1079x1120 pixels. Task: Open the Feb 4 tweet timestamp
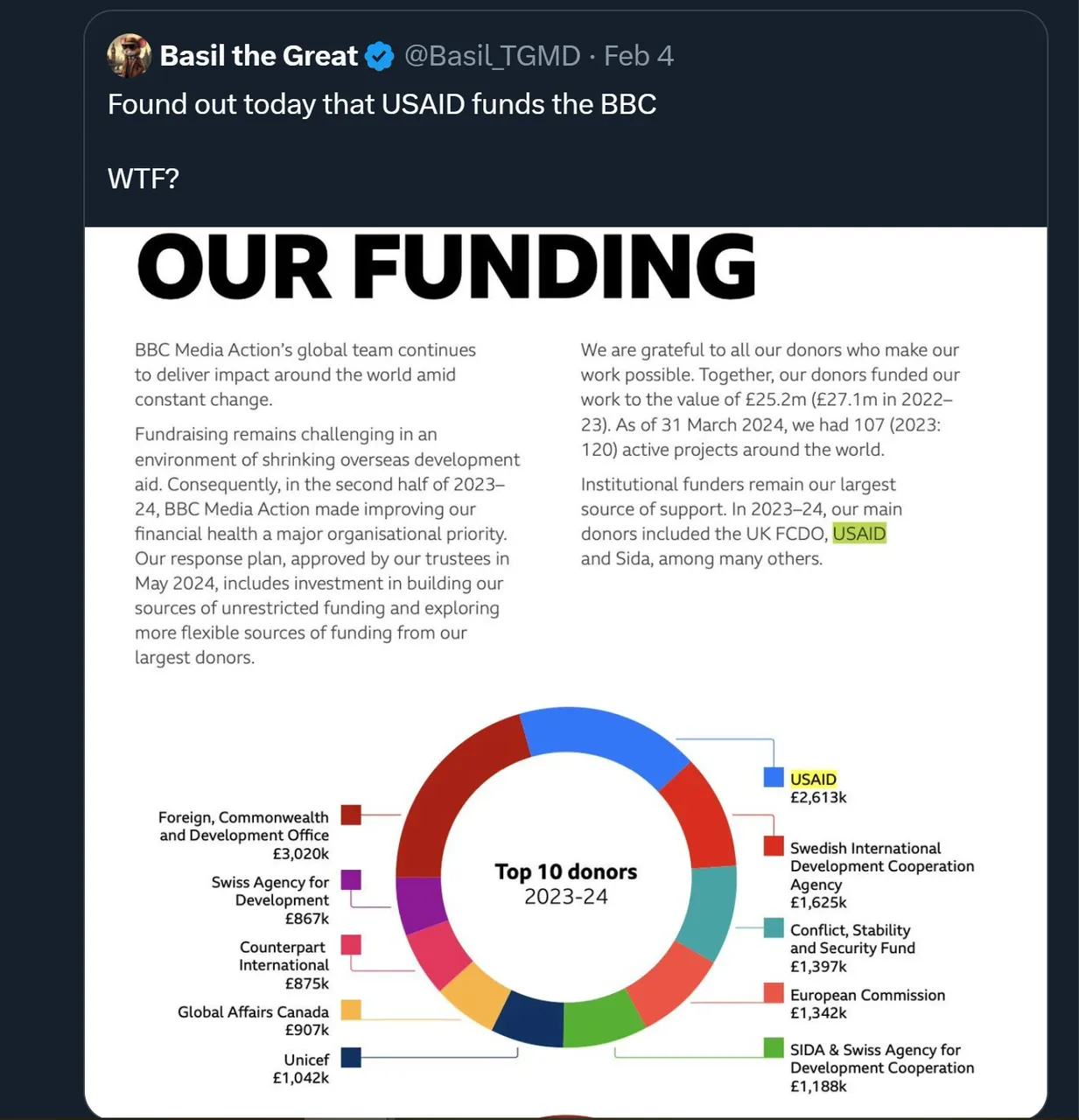point(639,56)
